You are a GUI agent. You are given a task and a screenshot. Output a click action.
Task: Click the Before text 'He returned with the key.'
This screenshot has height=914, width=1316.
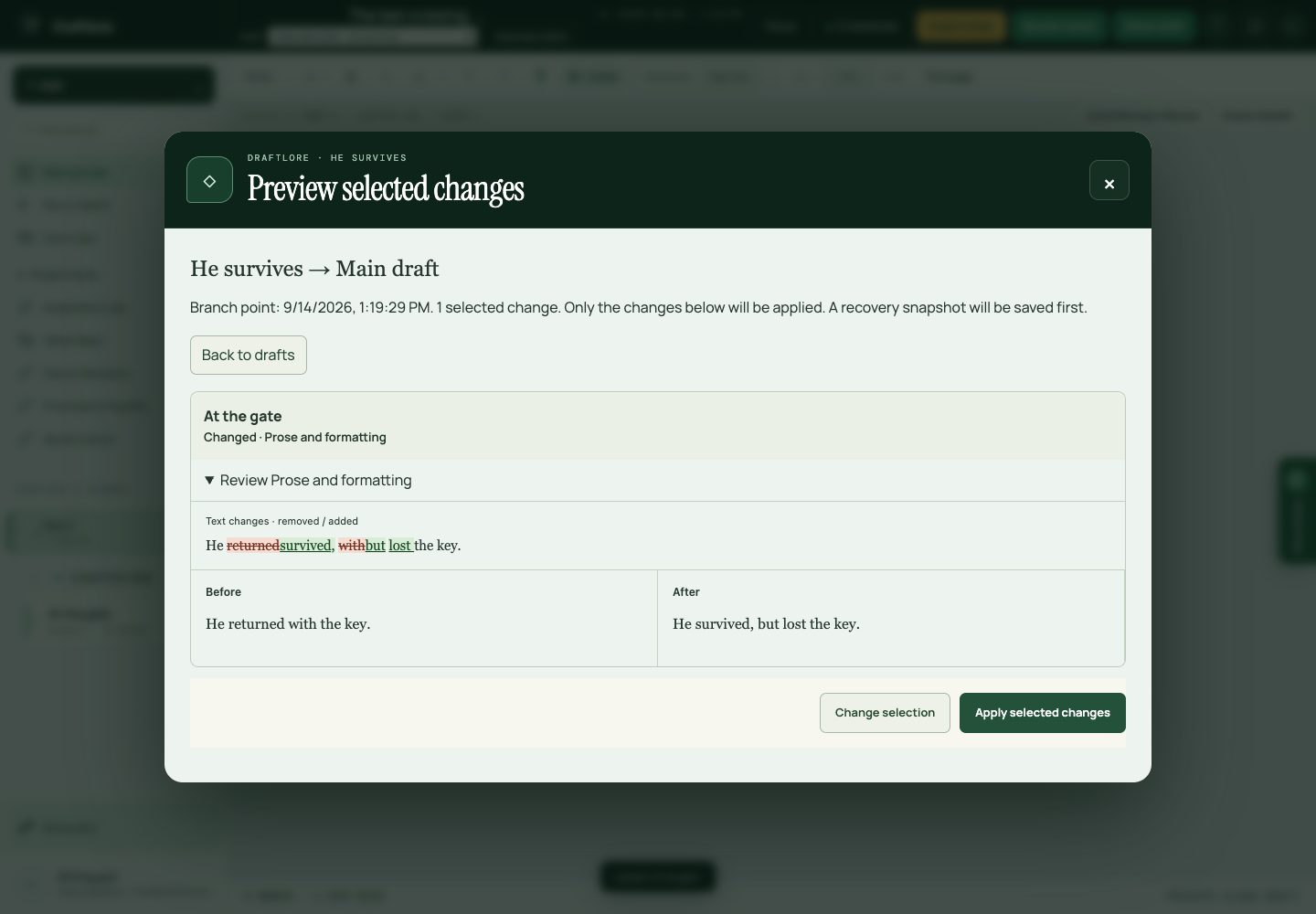(288, 624)
